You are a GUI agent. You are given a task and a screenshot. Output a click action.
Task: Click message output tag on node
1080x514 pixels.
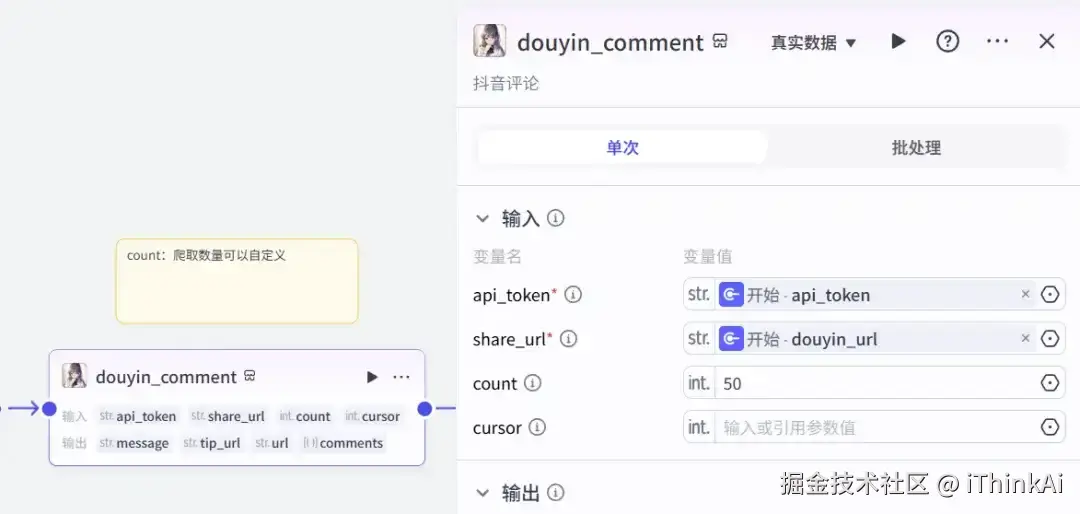click(134, 443)
